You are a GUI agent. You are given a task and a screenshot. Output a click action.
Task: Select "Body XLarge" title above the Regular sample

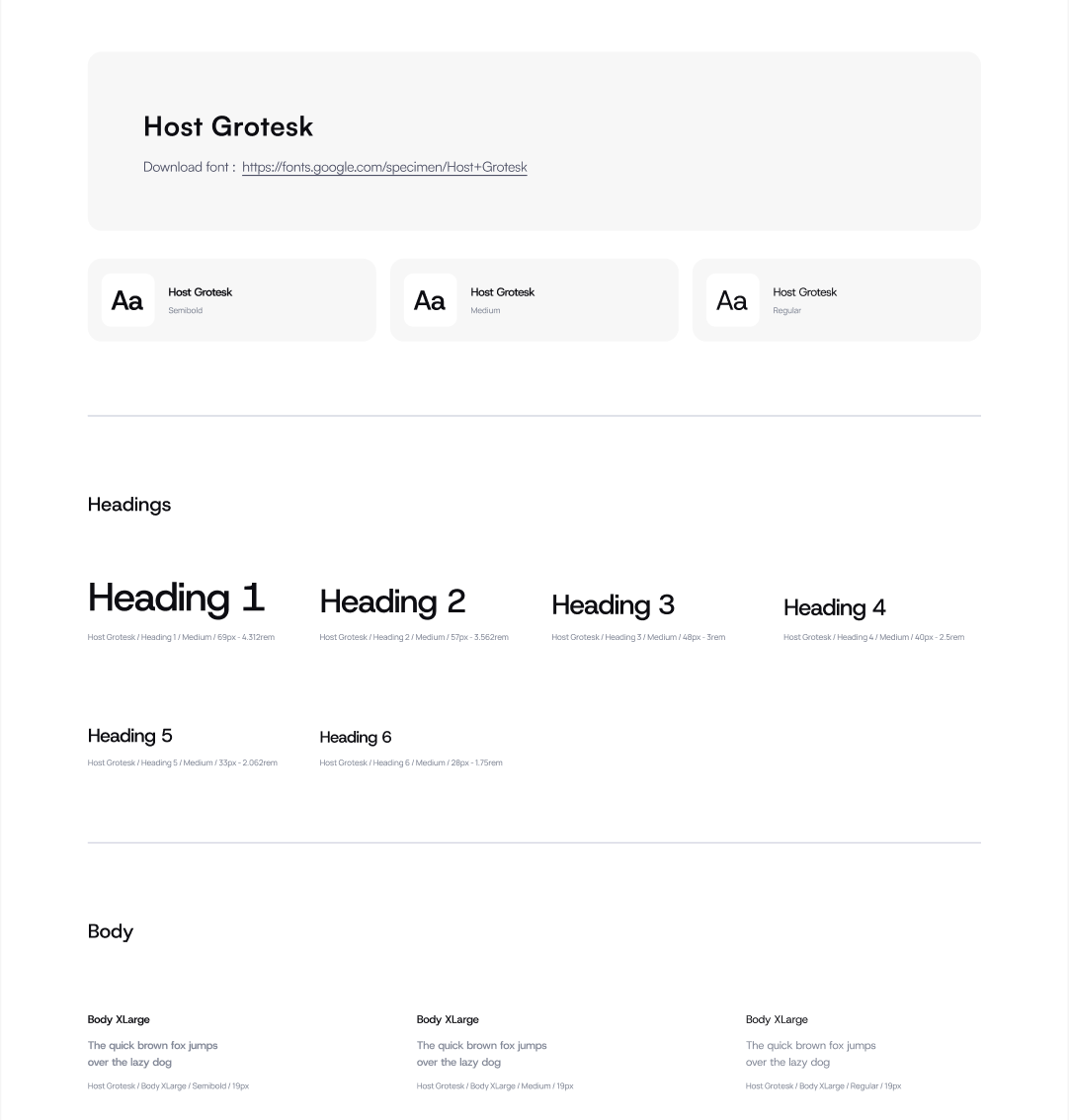point(777,1019)
